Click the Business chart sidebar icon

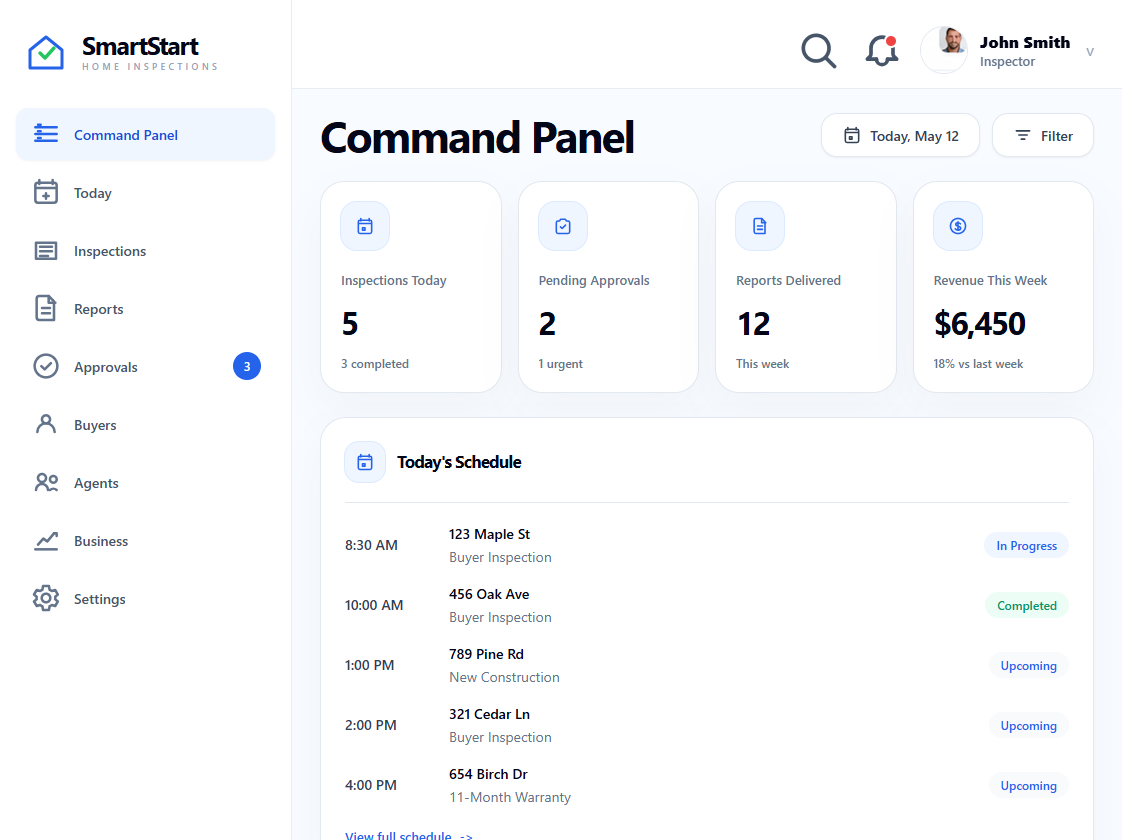click(46, 541)
